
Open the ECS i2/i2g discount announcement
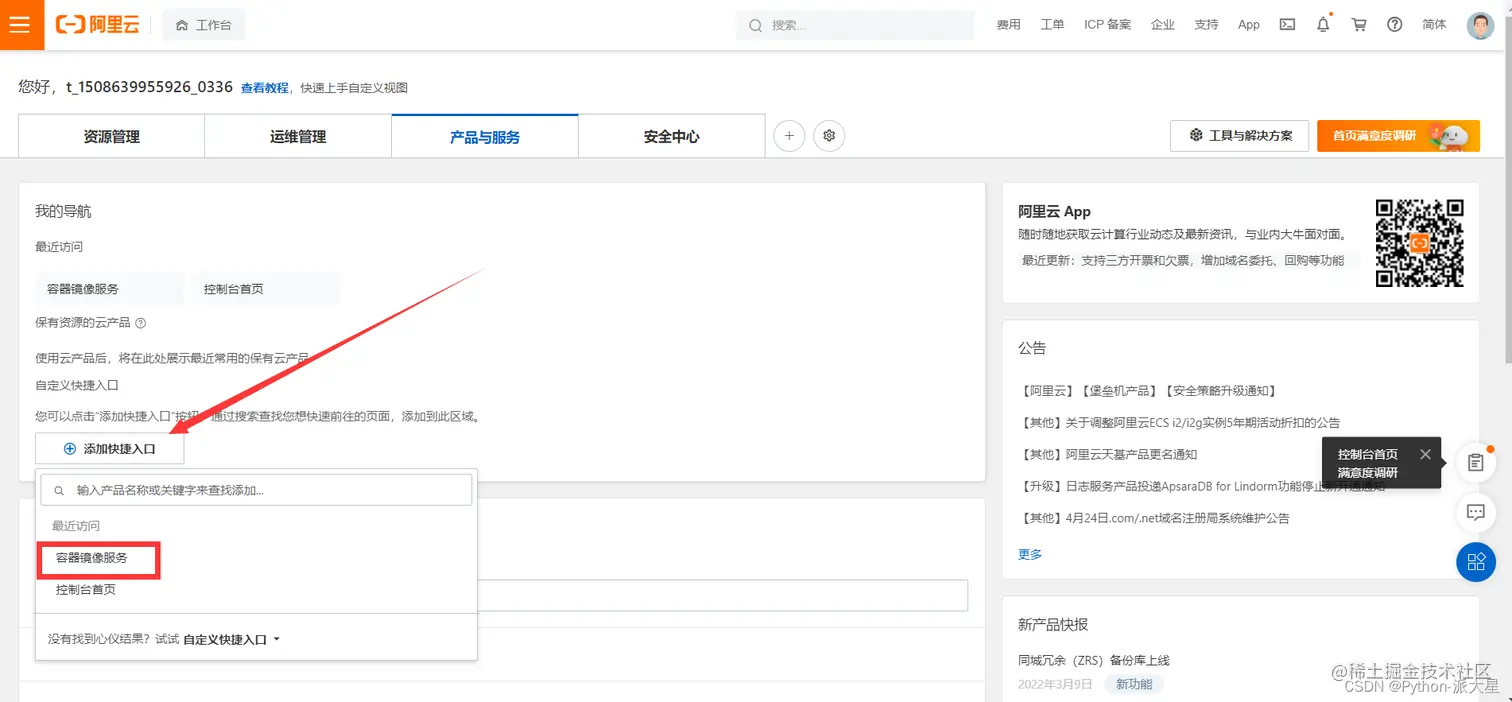(x=1179, y=423)
